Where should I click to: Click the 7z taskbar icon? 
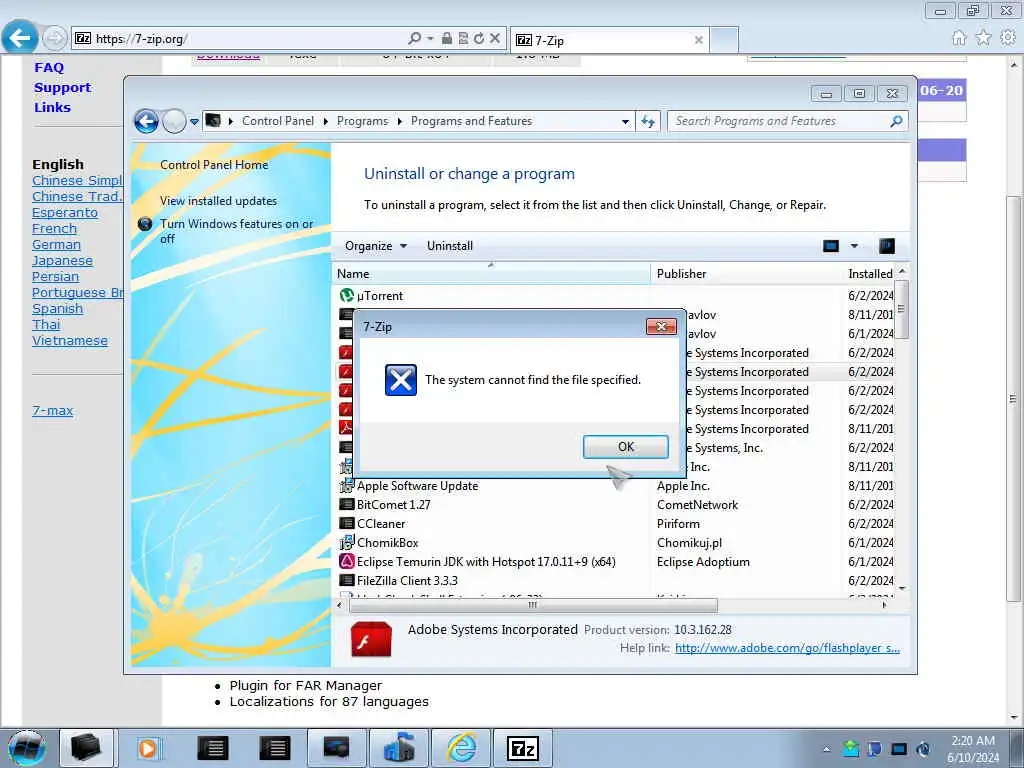[x=523, y=748]
